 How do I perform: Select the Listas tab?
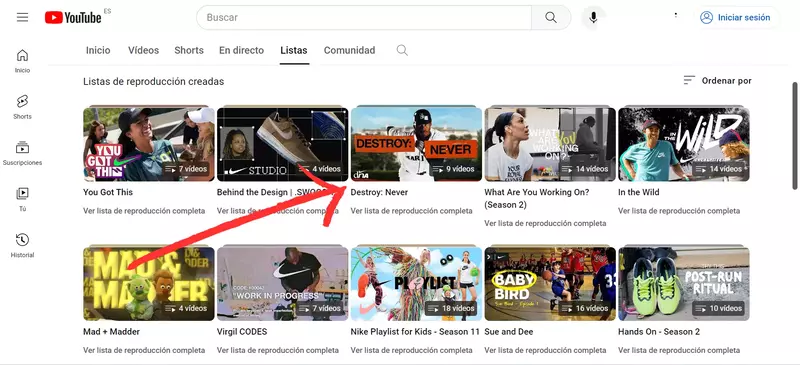[x=294, y=50]
